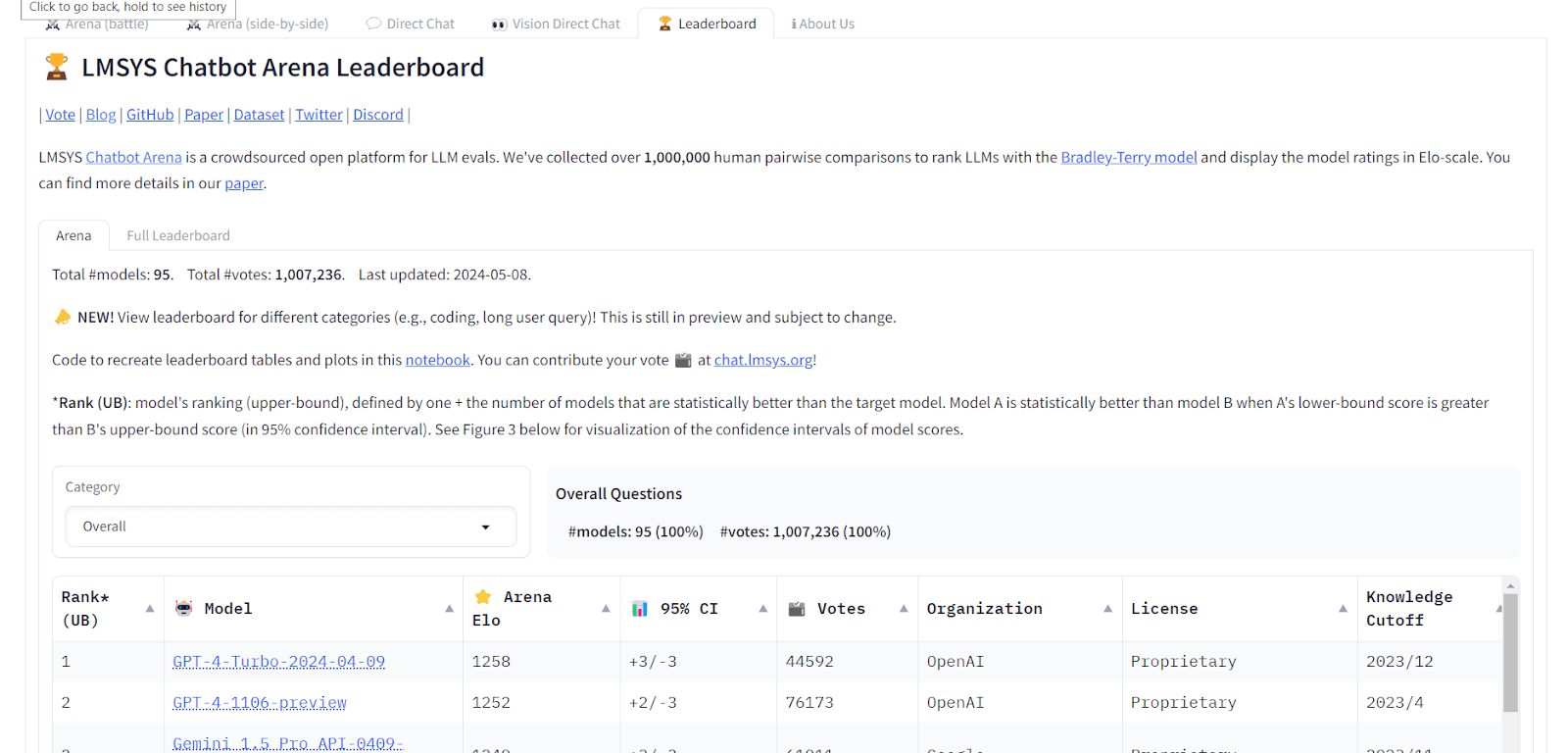Click the table's vertical scrollbar thumb

click(x=1510, y=652)
